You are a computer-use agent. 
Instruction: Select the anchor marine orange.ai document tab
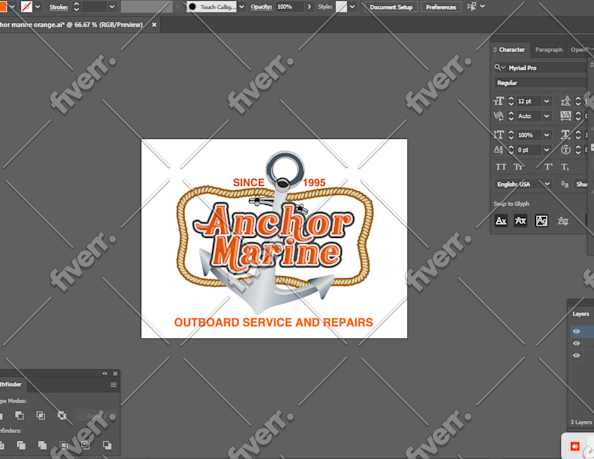71,25
